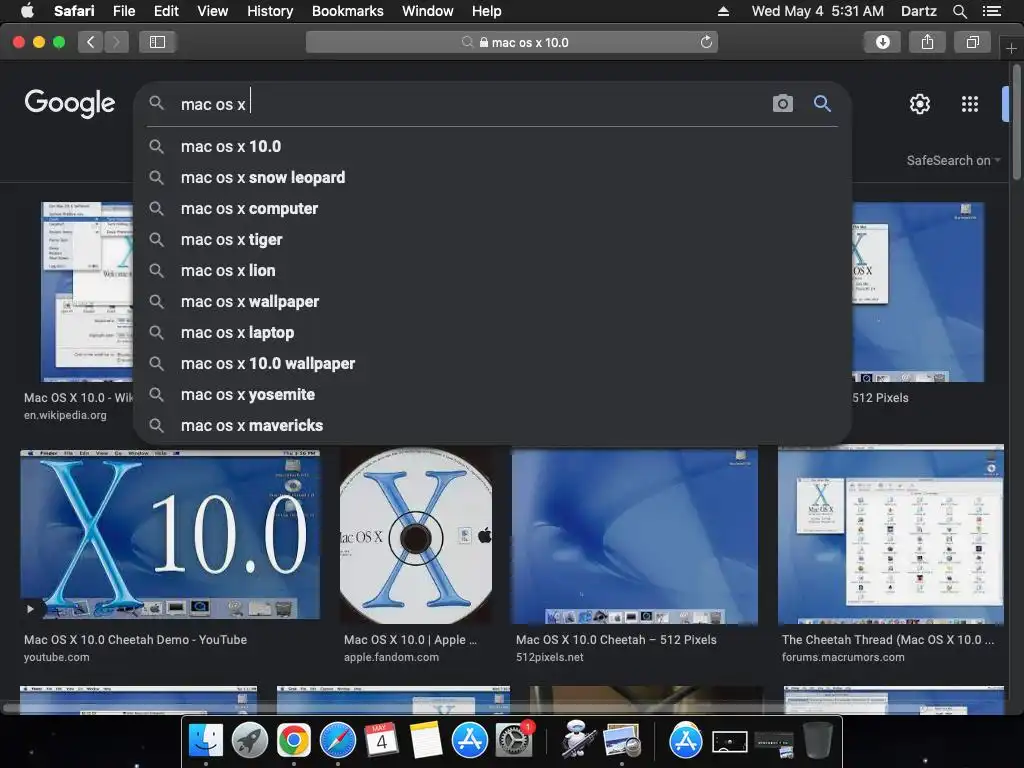Open Automator robot icon in Dock

pos(578,741)
